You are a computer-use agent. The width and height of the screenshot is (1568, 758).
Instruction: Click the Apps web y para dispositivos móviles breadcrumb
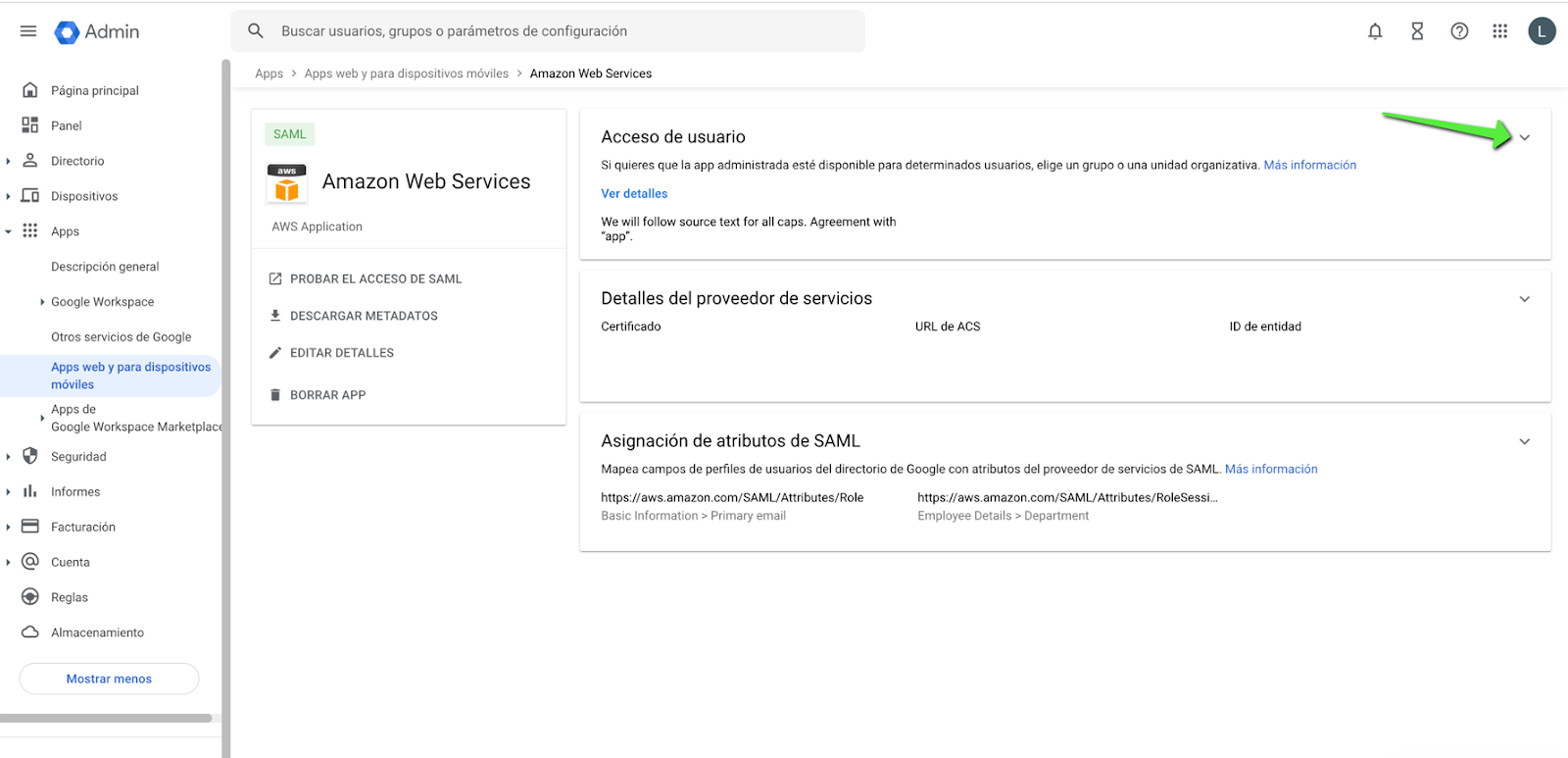[407, 74]
